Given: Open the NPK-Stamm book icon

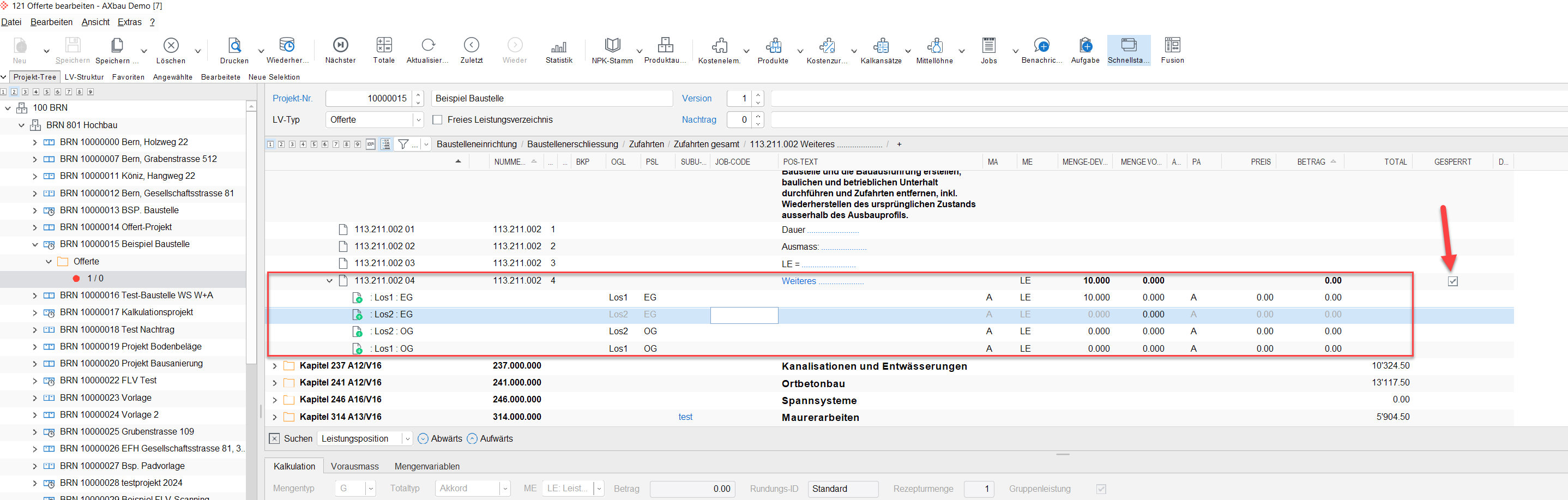Looking at the screenshot, I should tap(612, 45).
